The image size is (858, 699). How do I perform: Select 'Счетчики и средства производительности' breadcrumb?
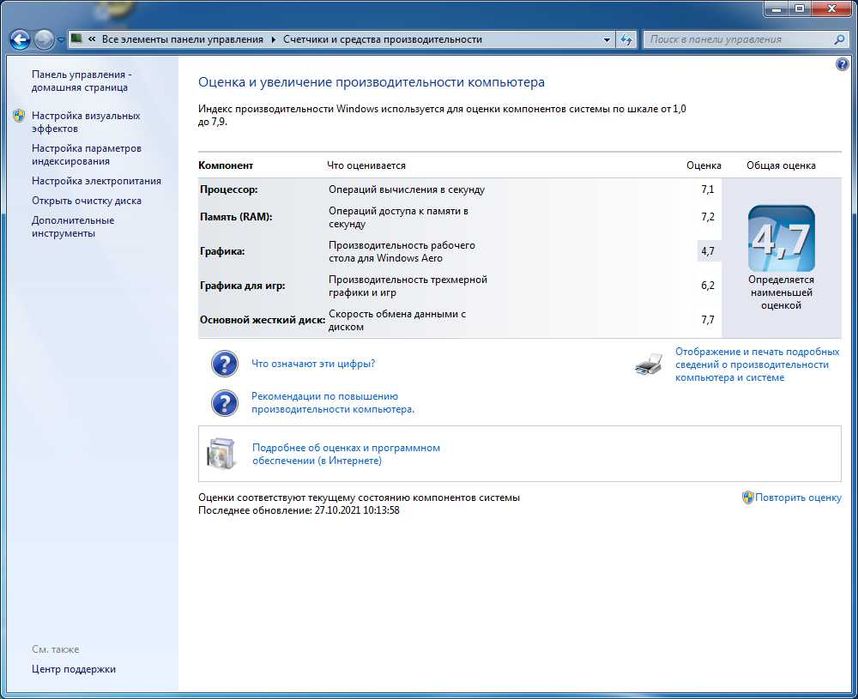pos(382,39)
